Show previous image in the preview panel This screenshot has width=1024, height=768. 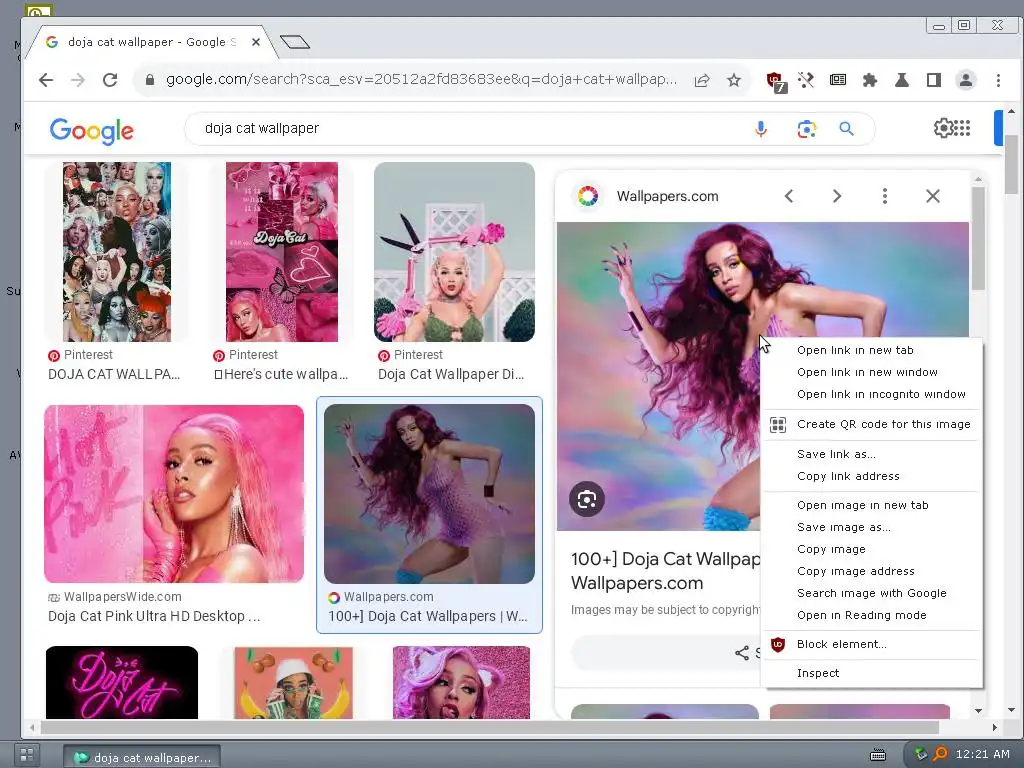(x=789, y=196)
